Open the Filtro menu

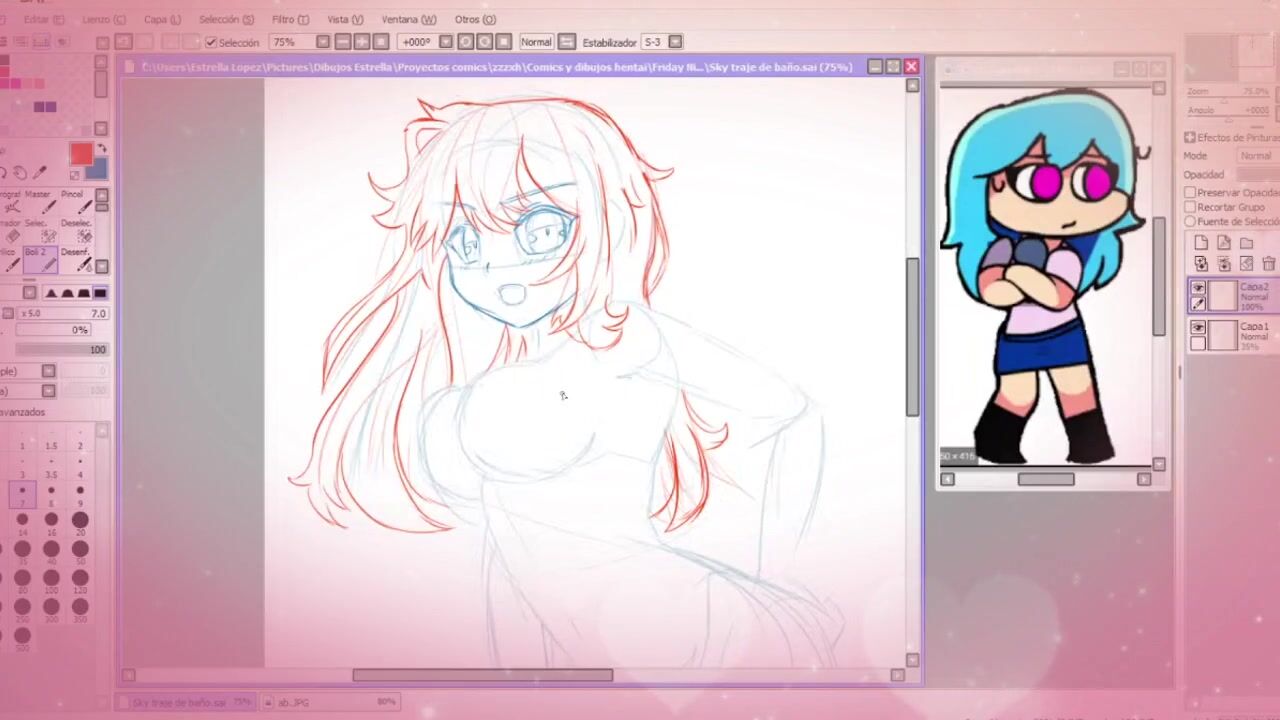point(289,19)
